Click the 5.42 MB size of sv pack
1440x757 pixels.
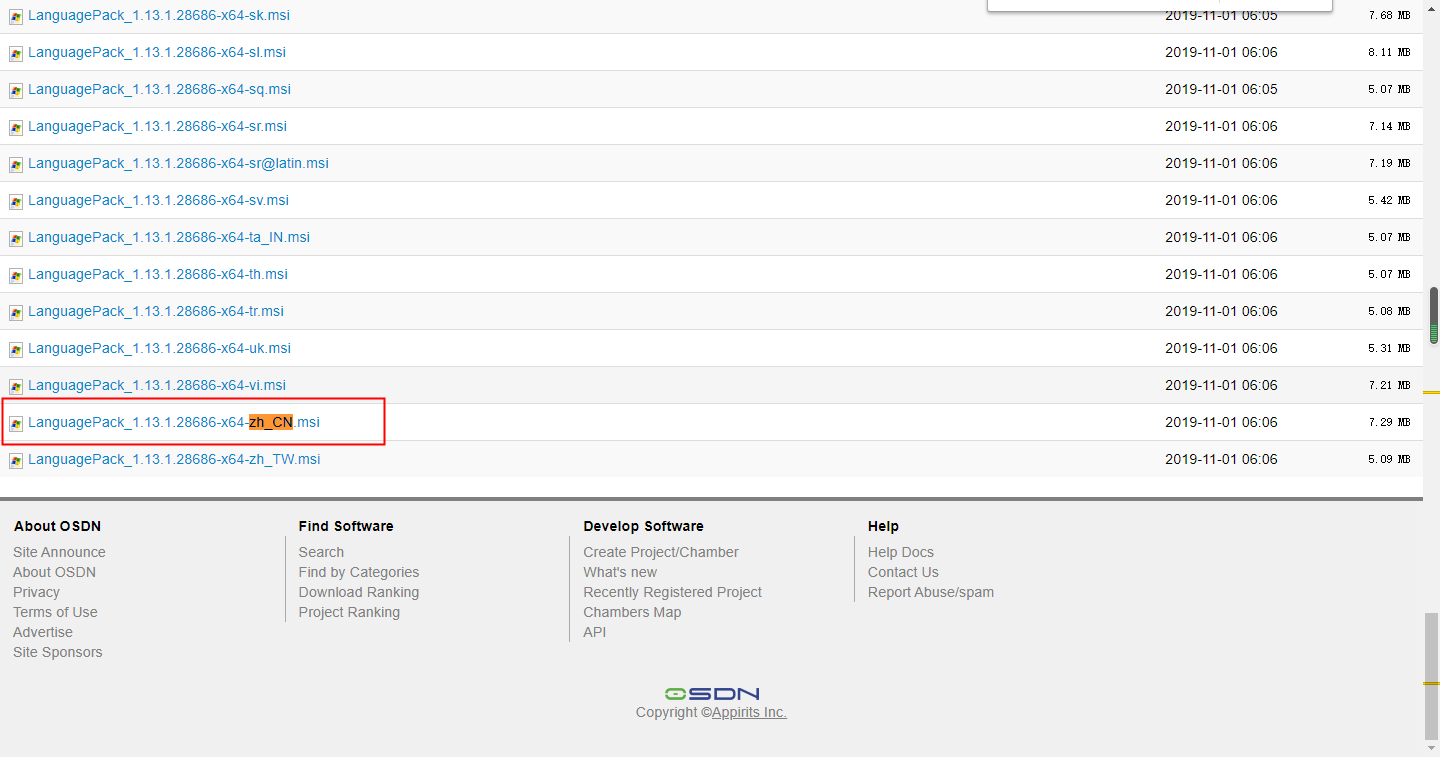[1389, 200]
